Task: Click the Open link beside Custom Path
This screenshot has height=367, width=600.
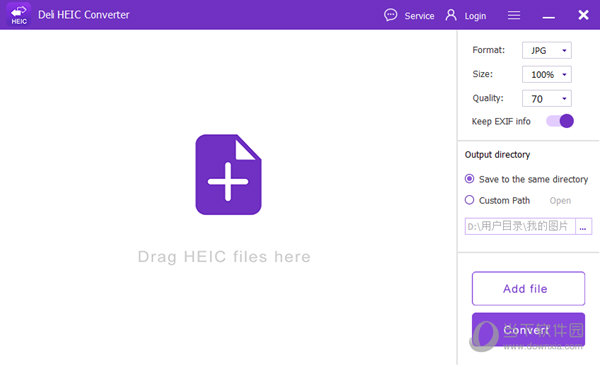Action: click(x=560, y=201)
